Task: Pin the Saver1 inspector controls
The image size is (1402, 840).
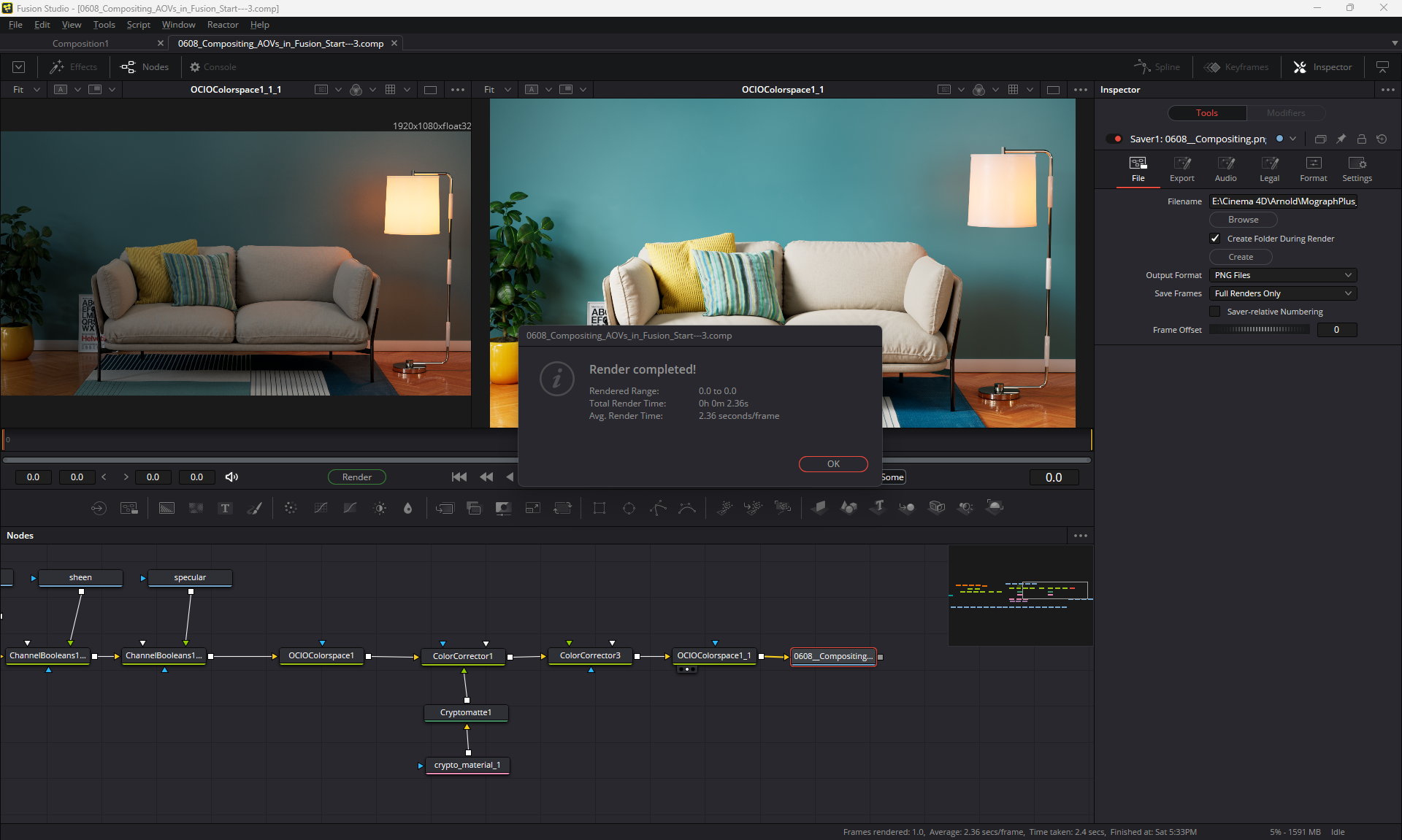Action: (x=1341, y=139)
